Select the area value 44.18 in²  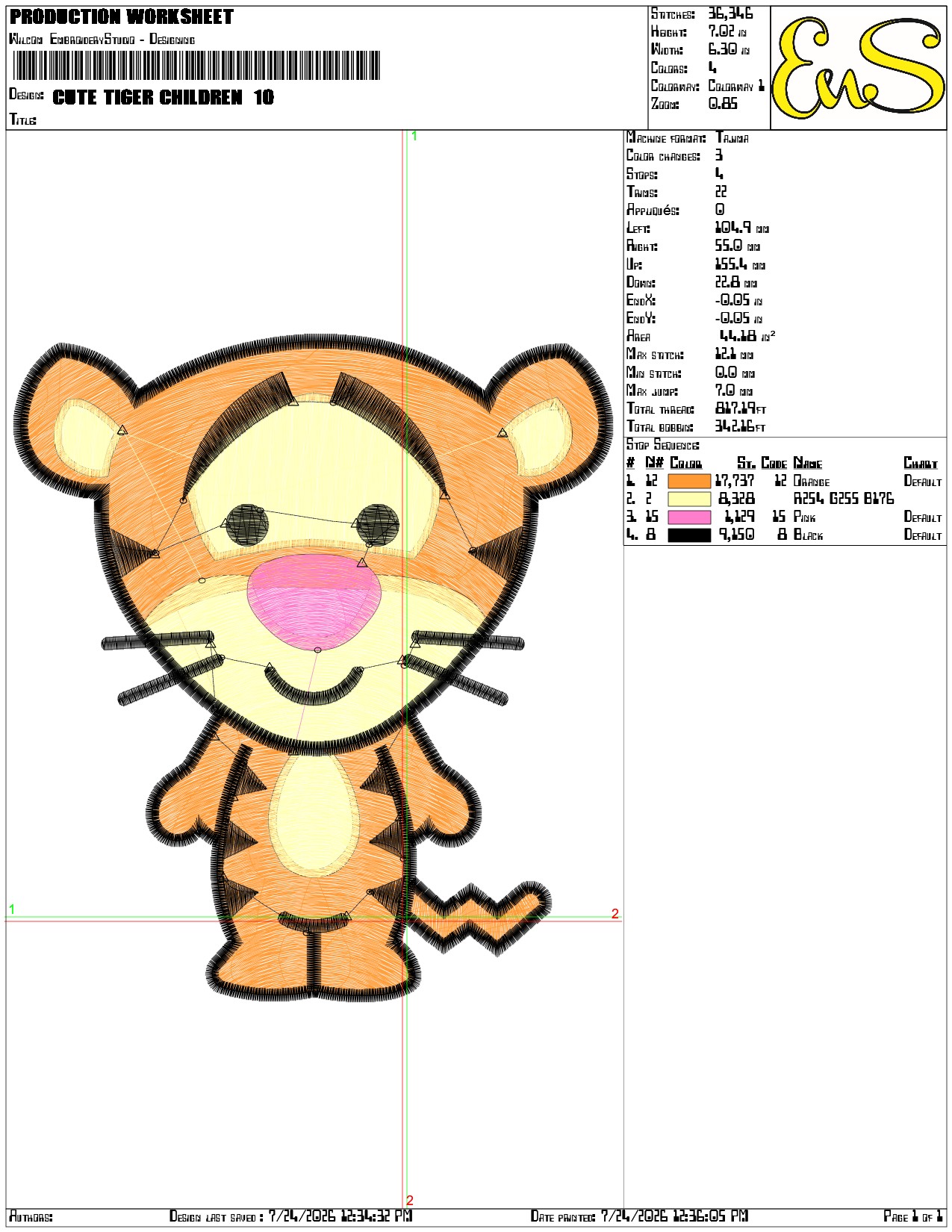[x=747, y=336]
